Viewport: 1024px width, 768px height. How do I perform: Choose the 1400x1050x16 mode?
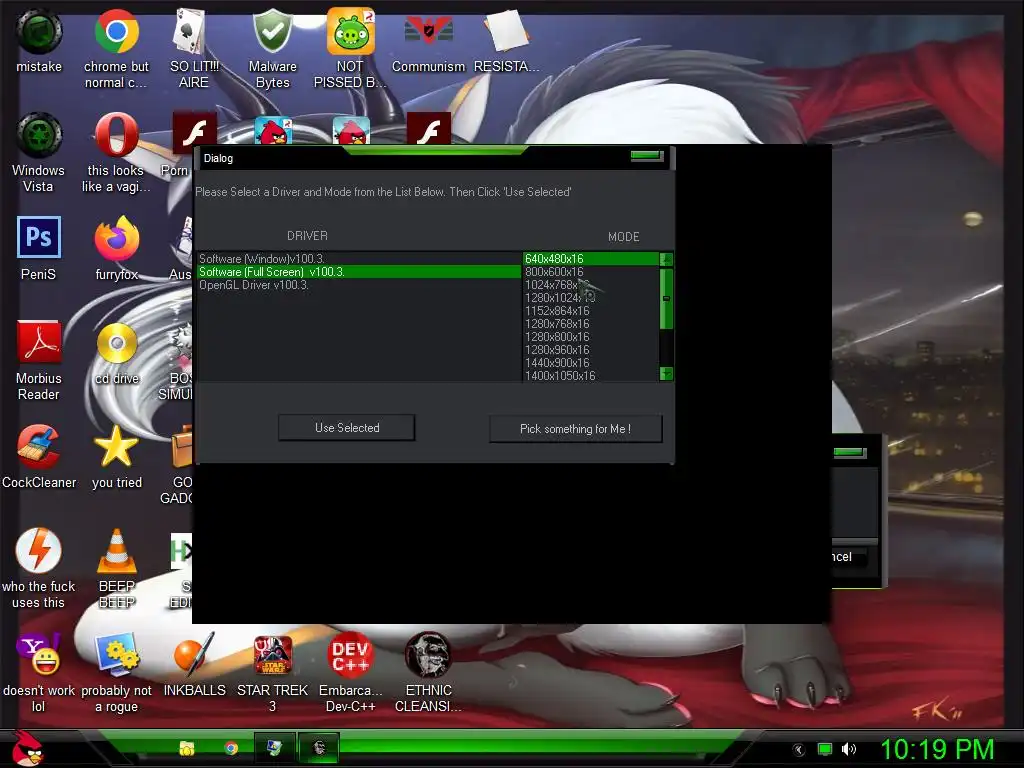point(590,376)
